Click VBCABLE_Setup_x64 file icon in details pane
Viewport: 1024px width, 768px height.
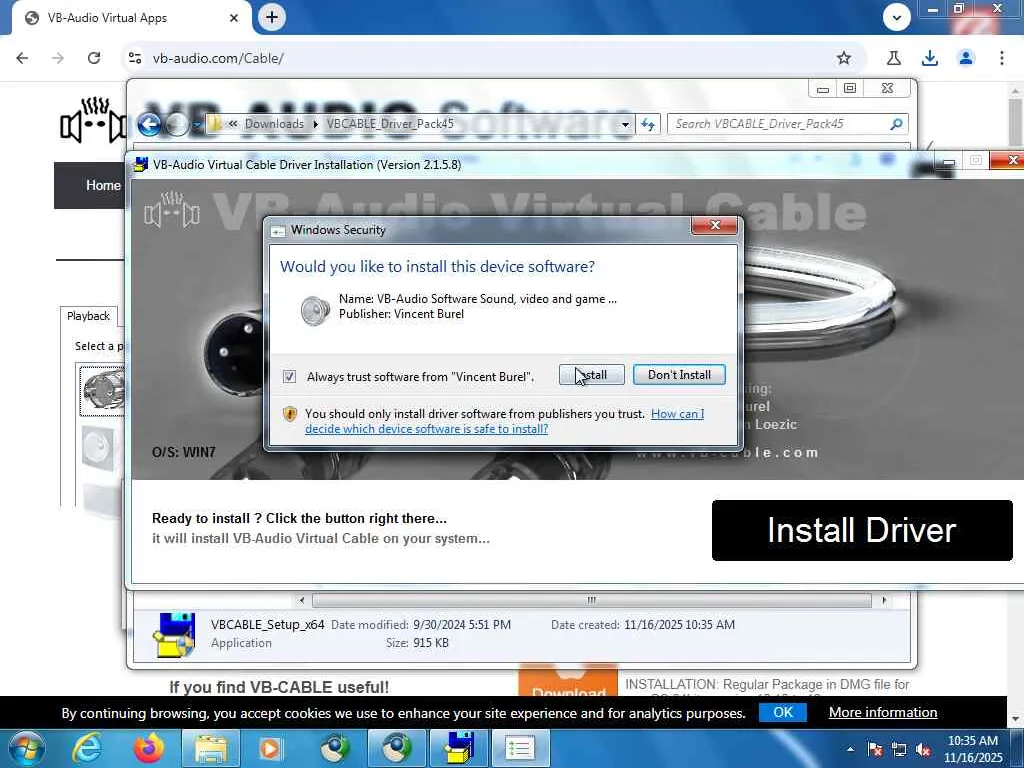(174, 634)
